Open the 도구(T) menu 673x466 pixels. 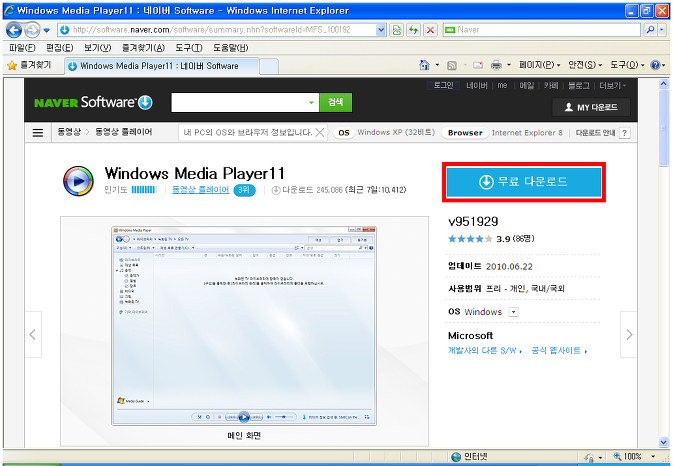(189, 48)
